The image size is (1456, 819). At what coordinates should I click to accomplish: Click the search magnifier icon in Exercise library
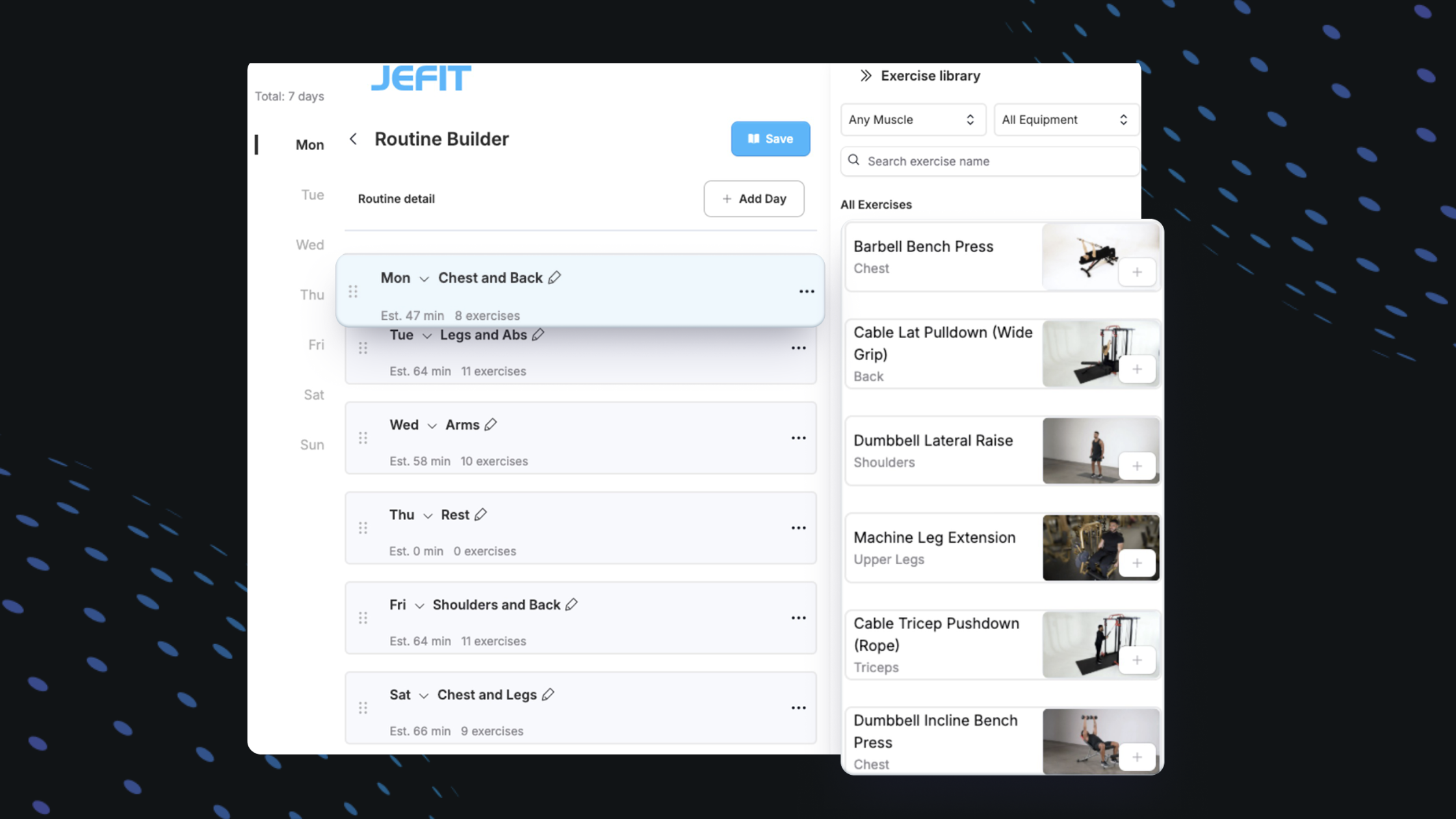click(853, 161)
